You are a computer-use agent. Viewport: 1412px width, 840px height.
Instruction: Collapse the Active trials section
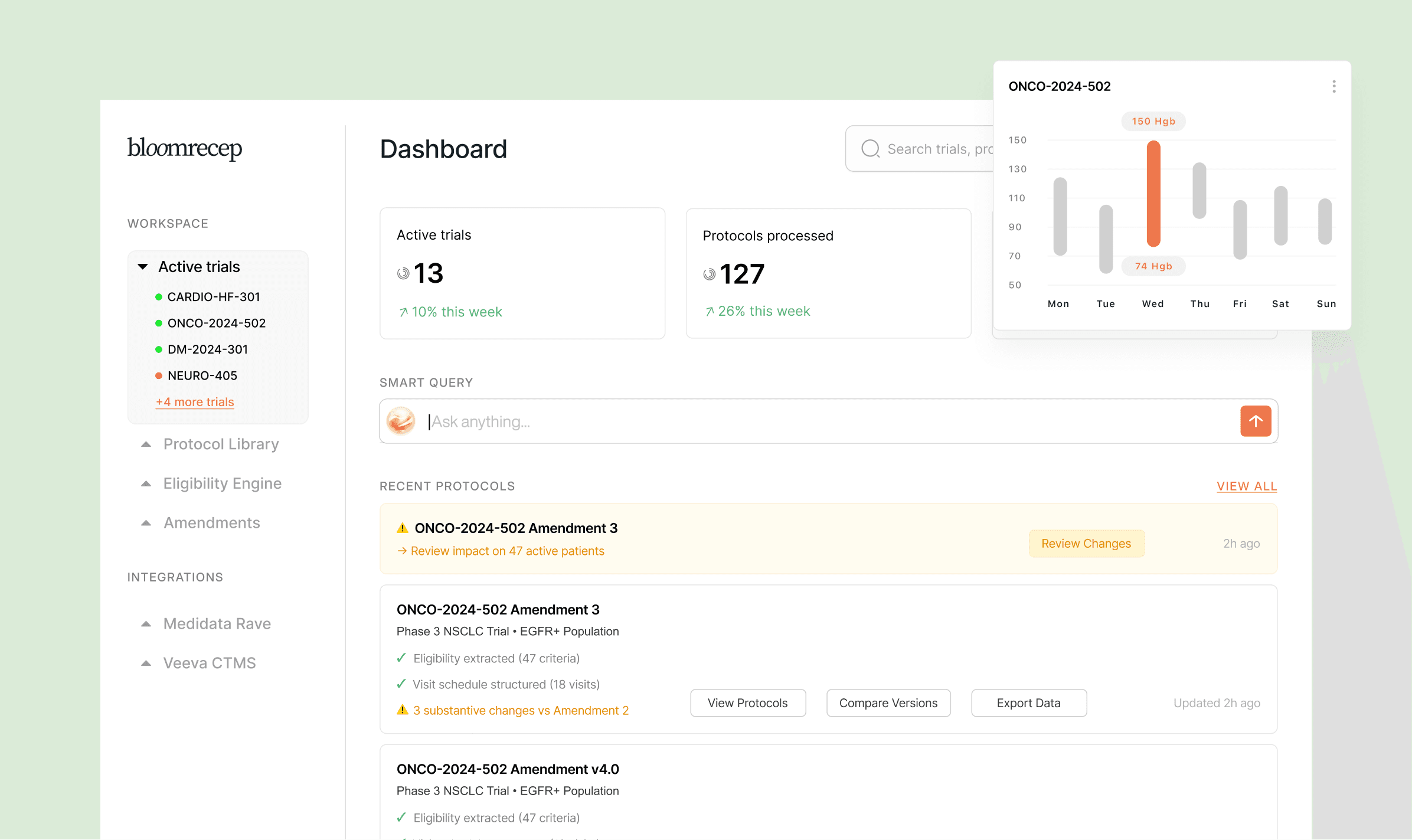[143, 267]
